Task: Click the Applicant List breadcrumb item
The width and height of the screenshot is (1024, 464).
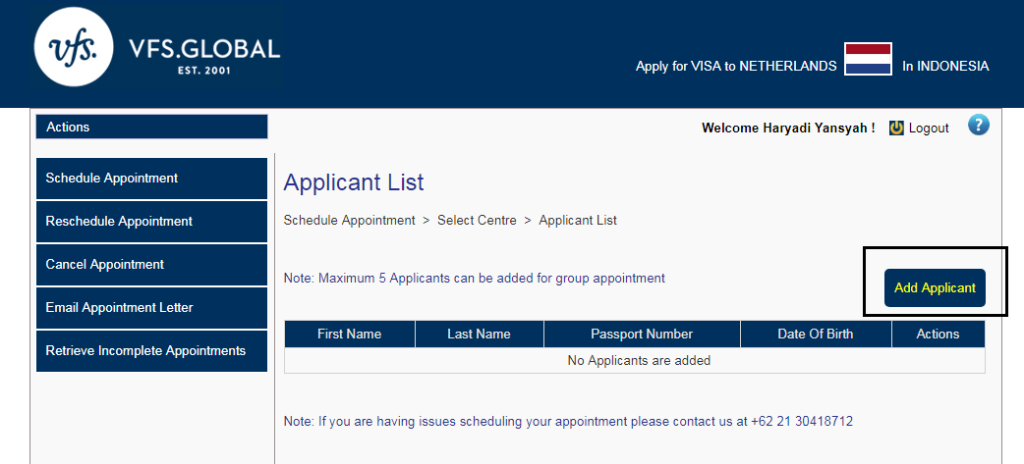Action: [x=578, y=220]
